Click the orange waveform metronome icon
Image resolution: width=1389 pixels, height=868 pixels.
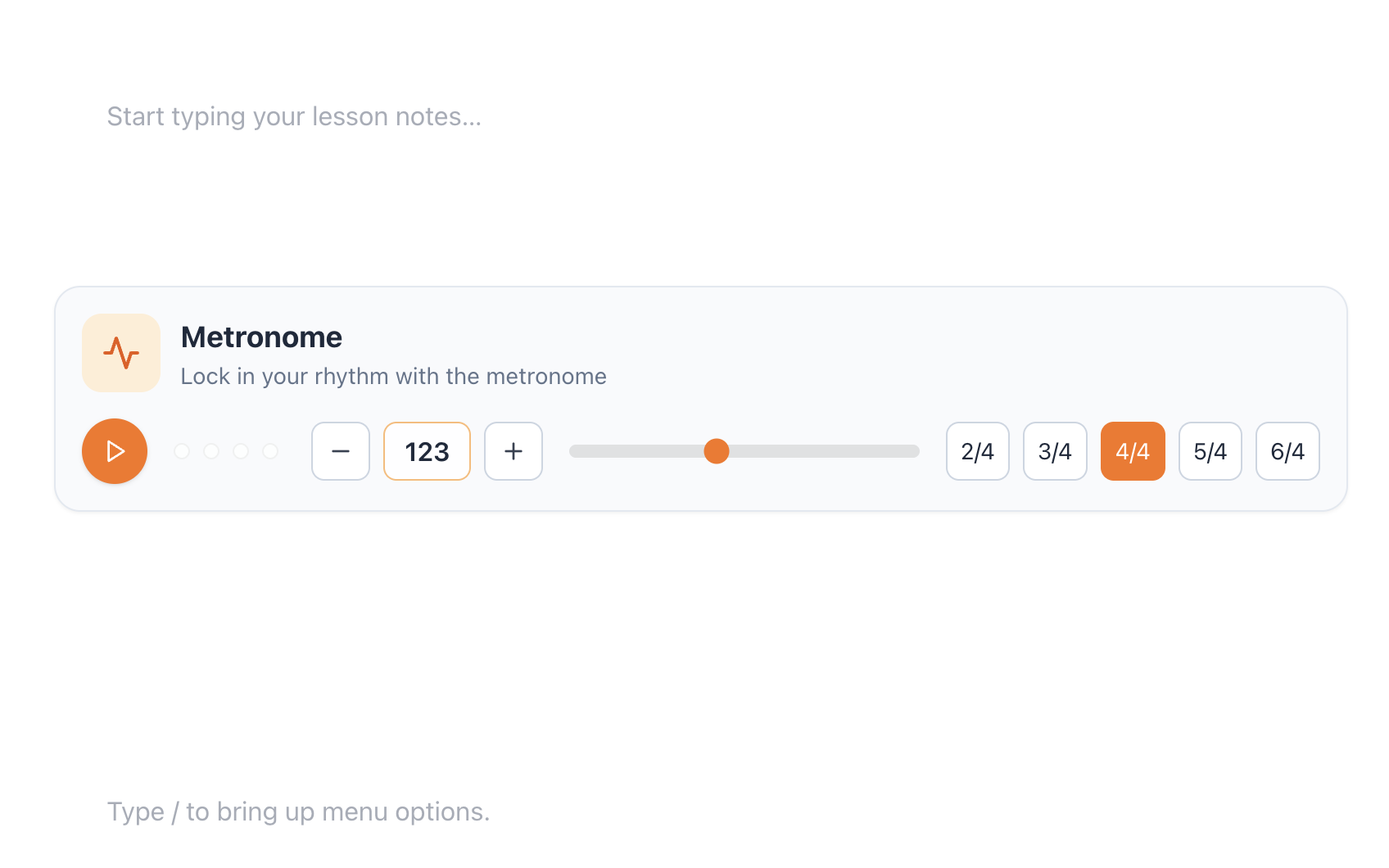click(120, 352)
